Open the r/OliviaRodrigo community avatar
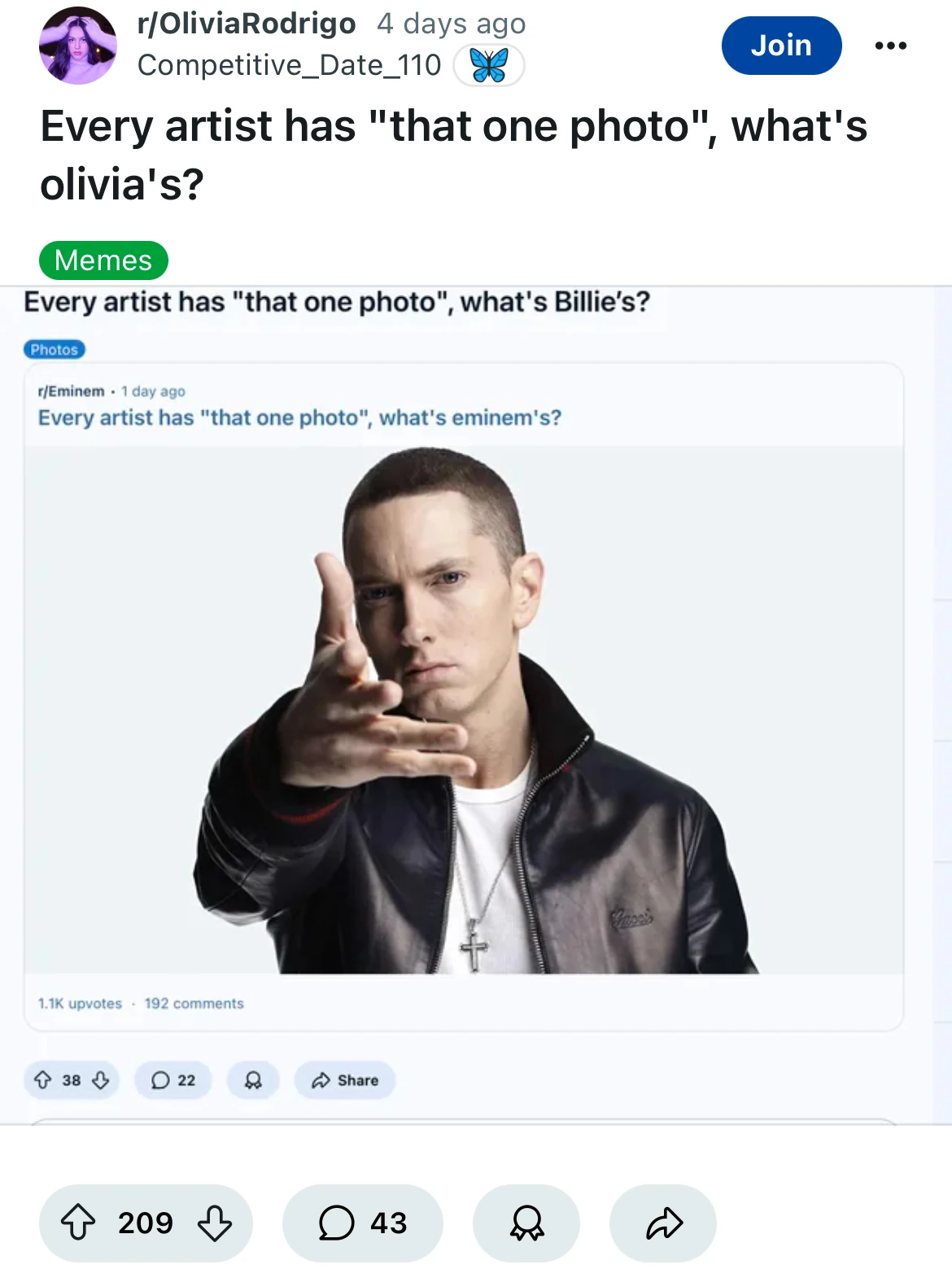The image size is (952, 1269). pos(78,46)
